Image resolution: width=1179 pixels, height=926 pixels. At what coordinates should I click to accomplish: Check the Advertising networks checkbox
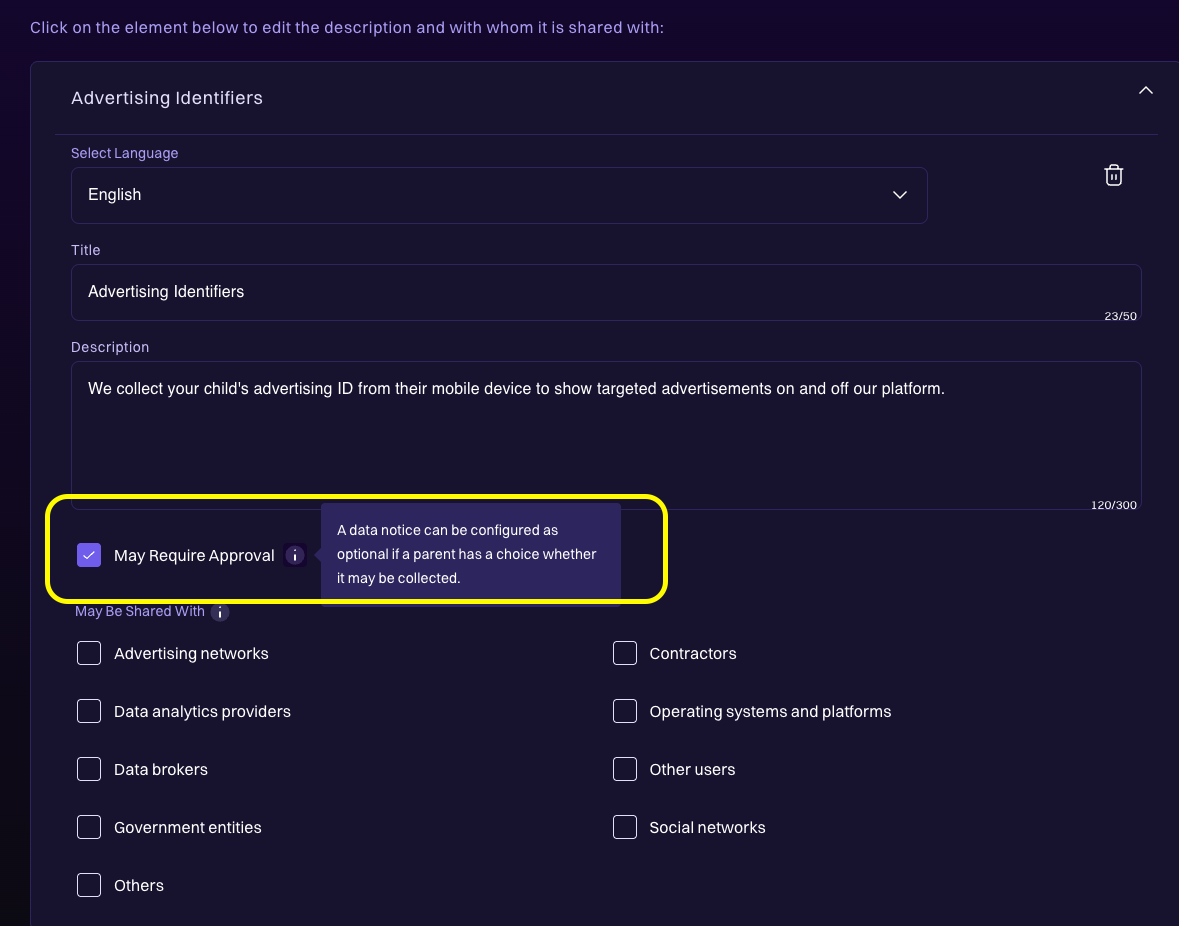pos(88,653)
